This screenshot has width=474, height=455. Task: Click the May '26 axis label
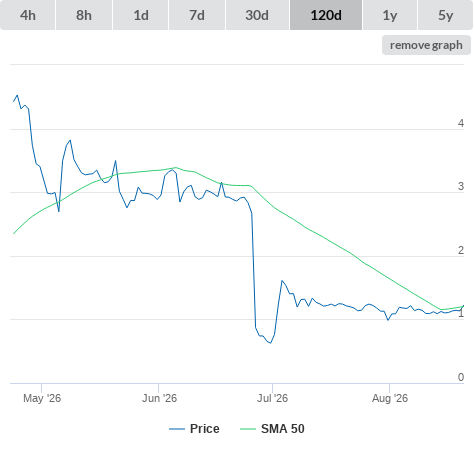[42, 398]
